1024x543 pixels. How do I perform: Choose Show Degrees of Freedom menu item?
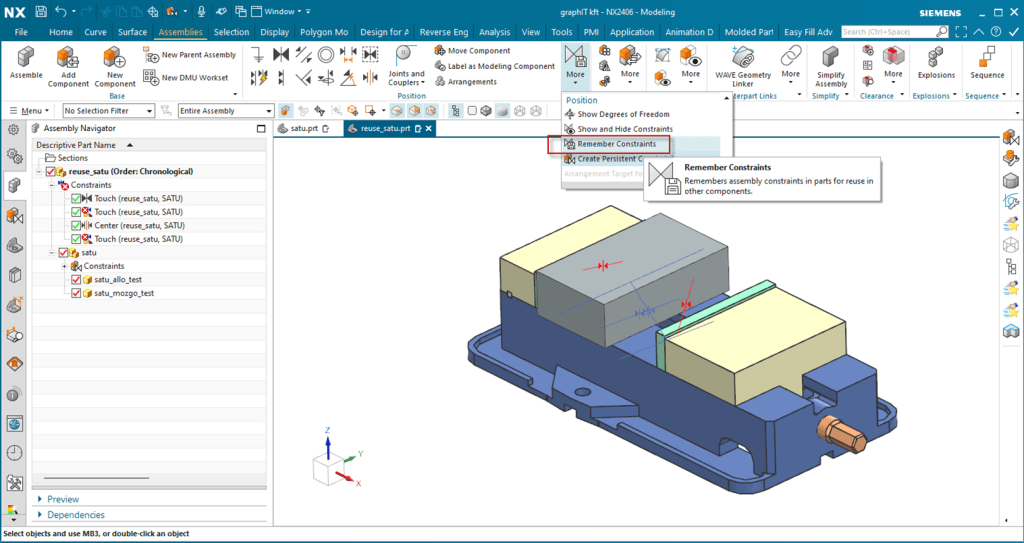point(624,114)
